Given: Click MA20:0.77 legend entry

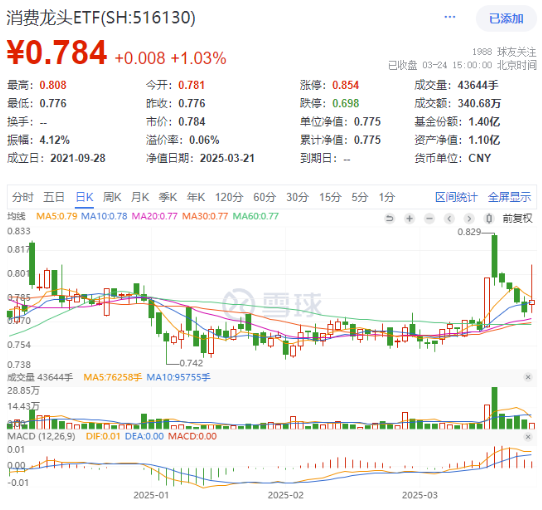Looking at the screenshot, I should point(155,216).
